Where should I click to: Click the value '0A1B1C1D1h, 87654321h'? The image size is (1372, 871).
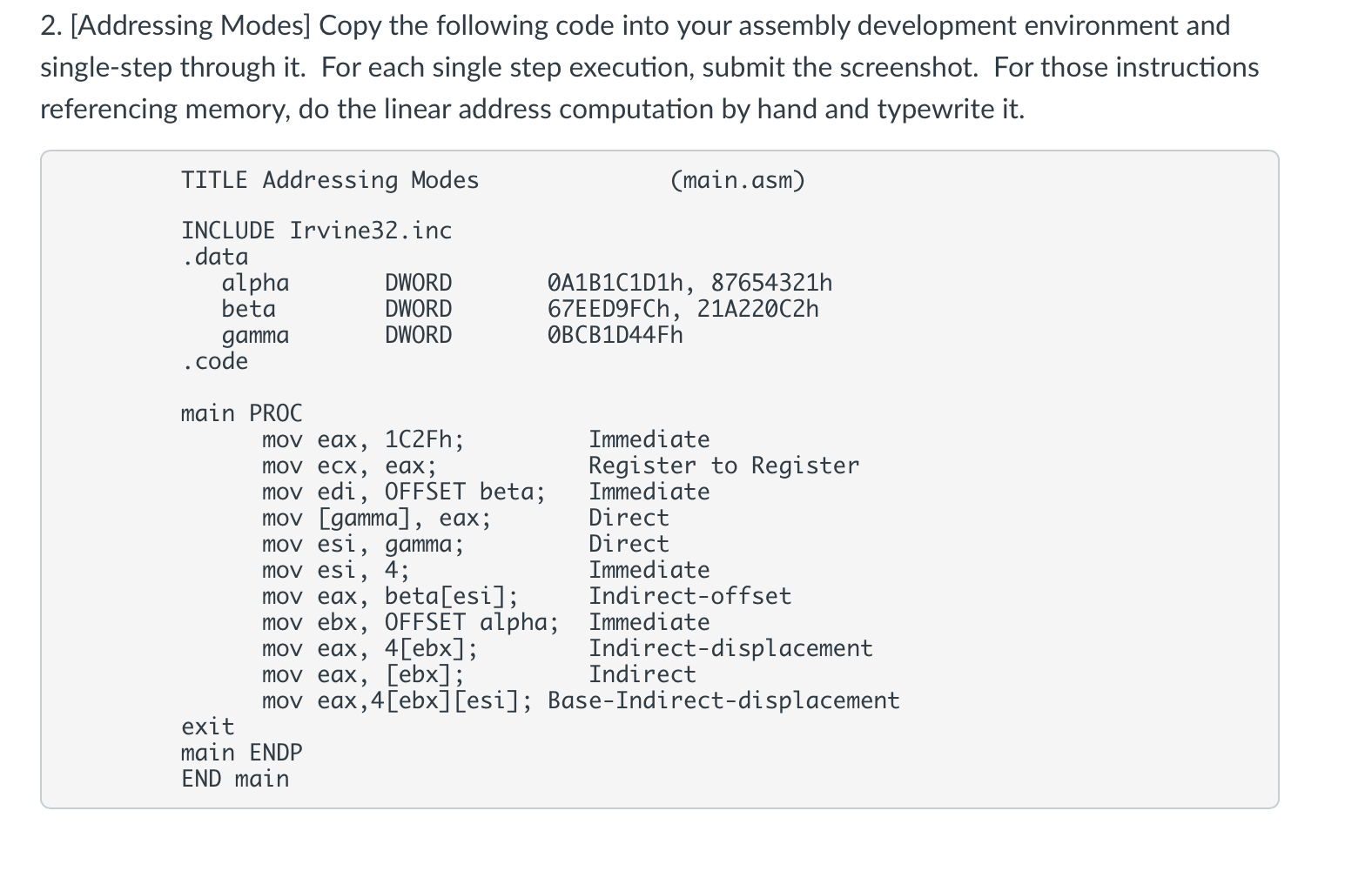(690, 283)
